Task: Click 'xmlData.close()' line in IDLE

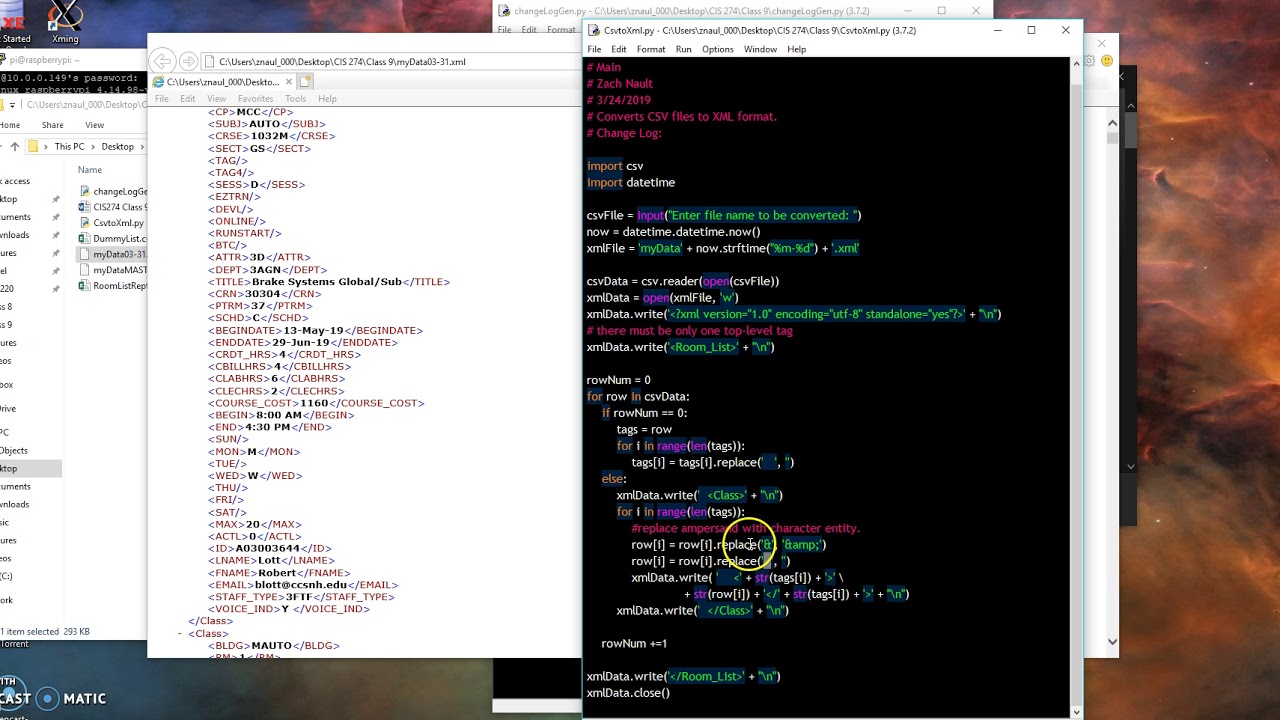Action: coord(628,693)
